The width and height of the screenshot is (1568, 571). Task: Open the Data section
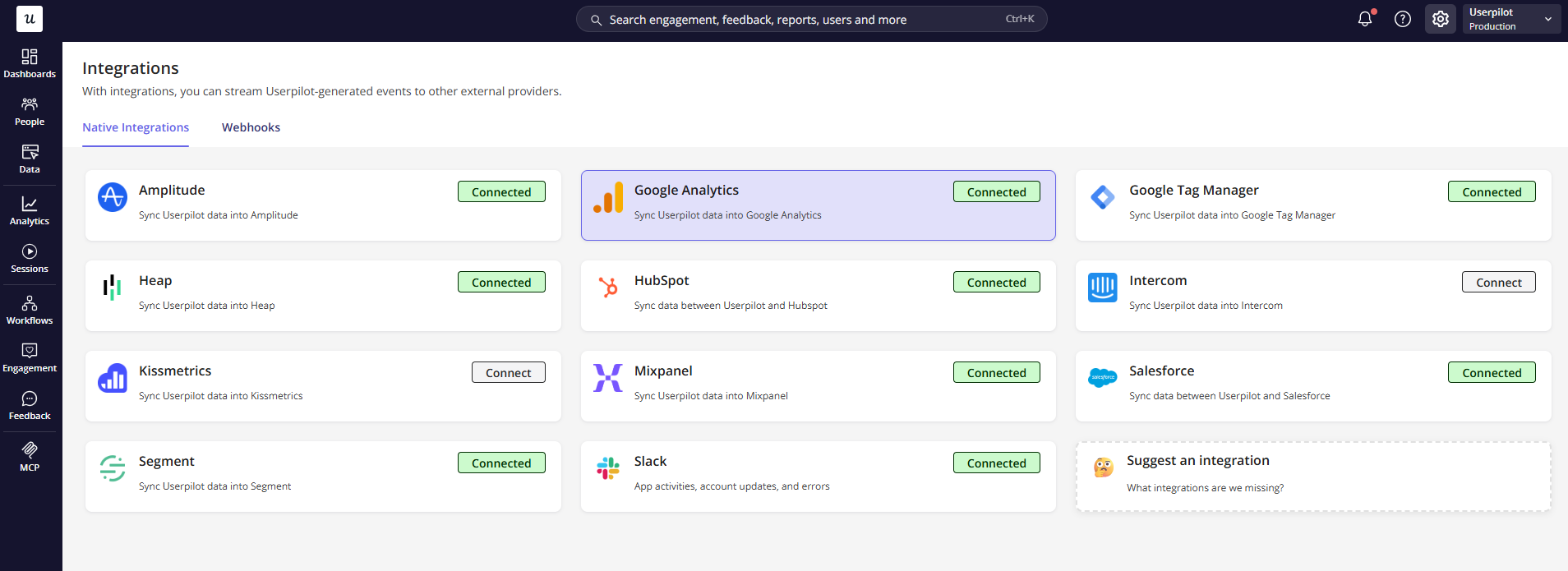[x=30, y=159]
